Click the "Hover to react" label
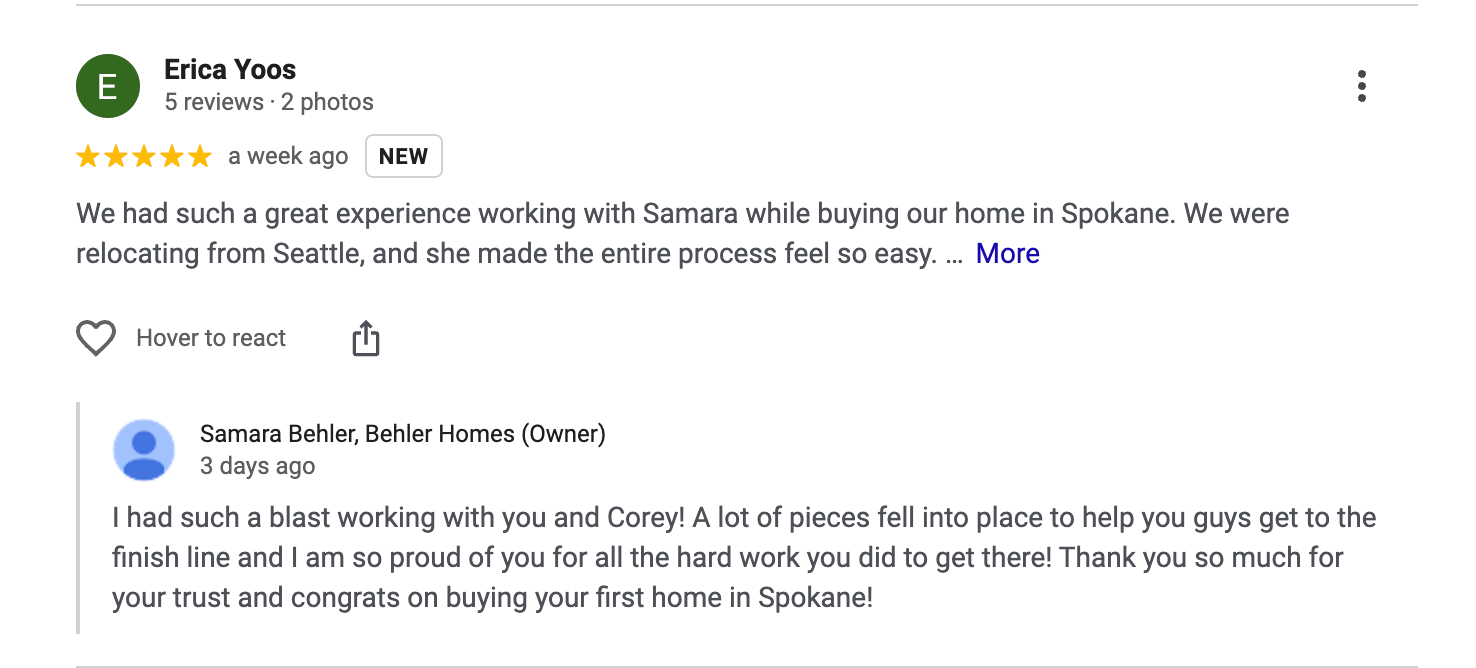This screenshot has height=668, width=1476. point(211,339)
